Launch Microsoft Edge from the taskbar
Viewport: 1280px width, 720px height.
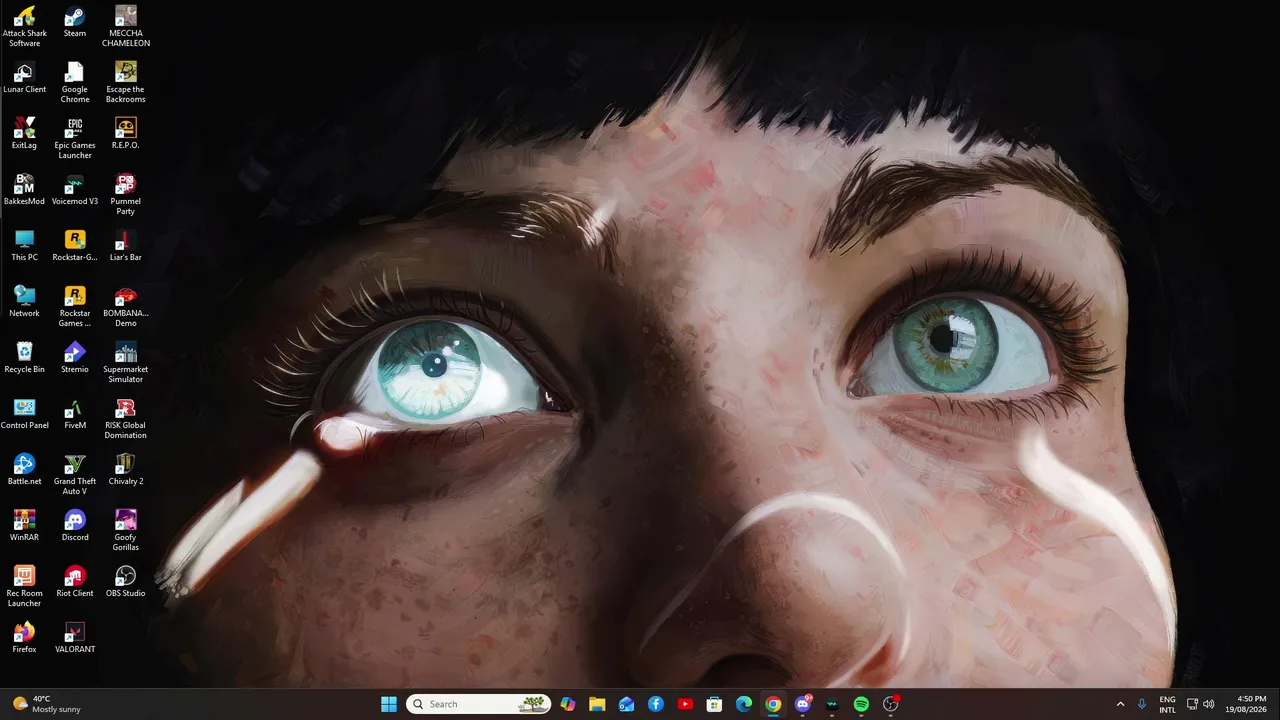coord(744,704)
